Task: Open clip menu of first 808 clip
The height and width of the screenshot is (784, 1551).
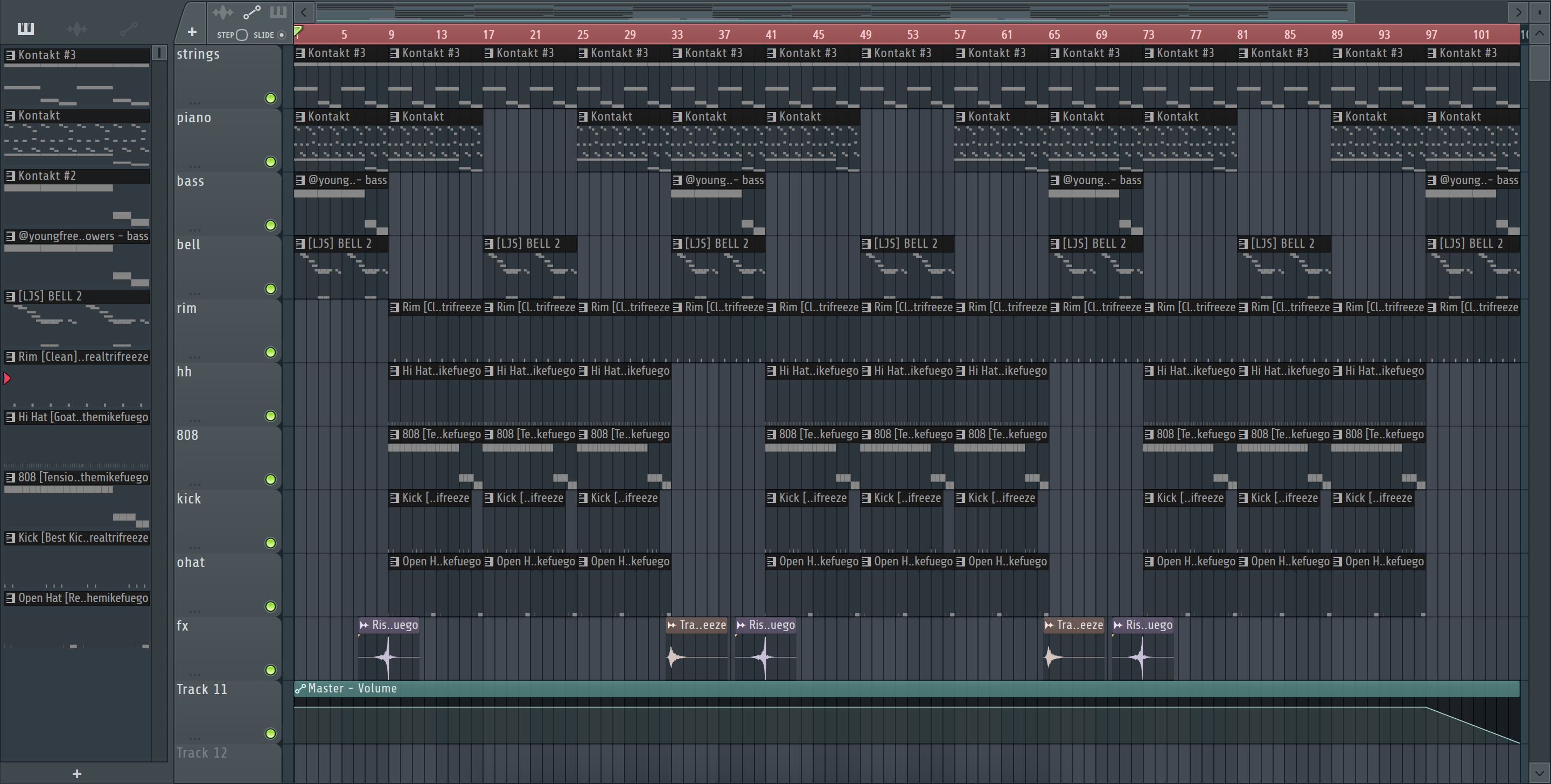Action: pyautogui.click(x=394, y=434)
